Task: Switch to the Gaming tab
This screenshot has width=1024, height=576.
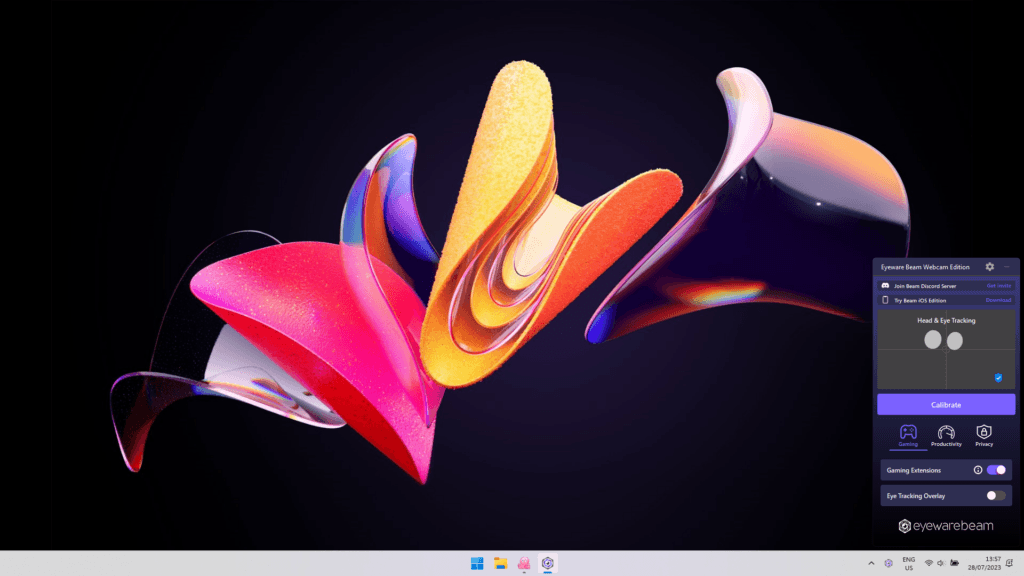Action: (908, 436)
